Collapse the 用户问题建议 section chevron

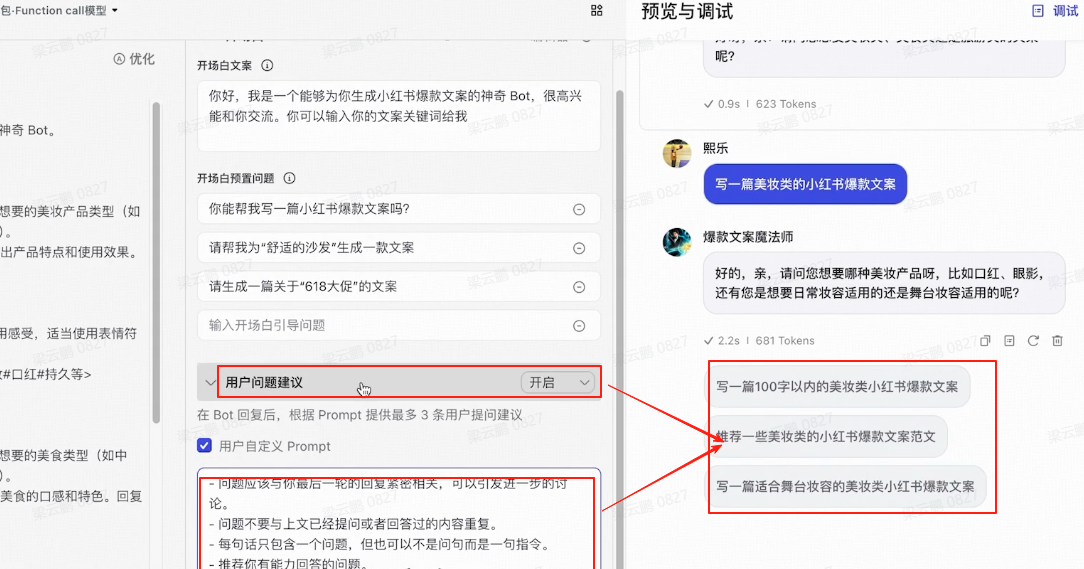click(210, 382)
